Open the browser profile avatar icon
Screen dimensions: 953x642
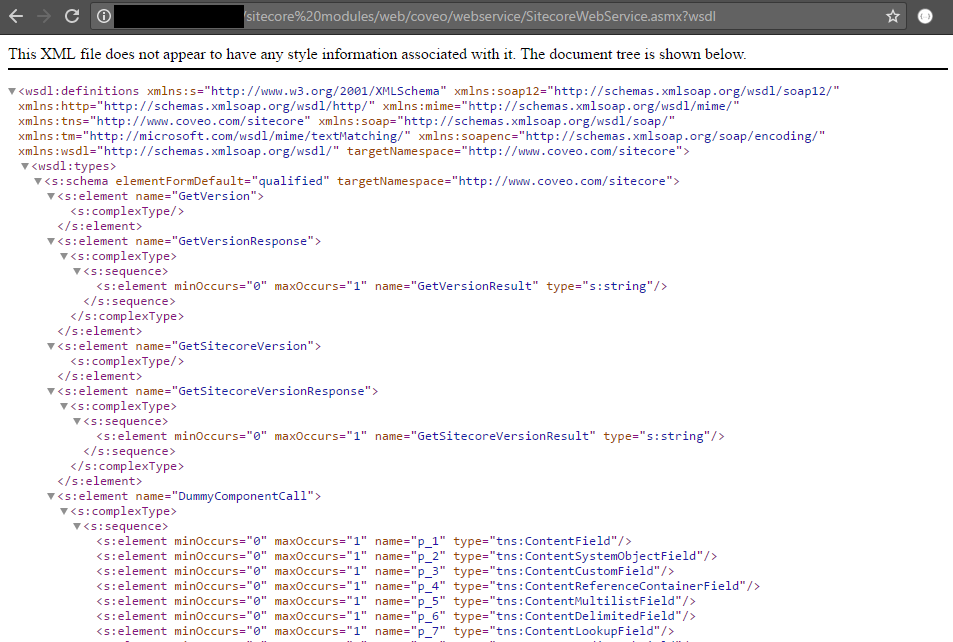926,16
